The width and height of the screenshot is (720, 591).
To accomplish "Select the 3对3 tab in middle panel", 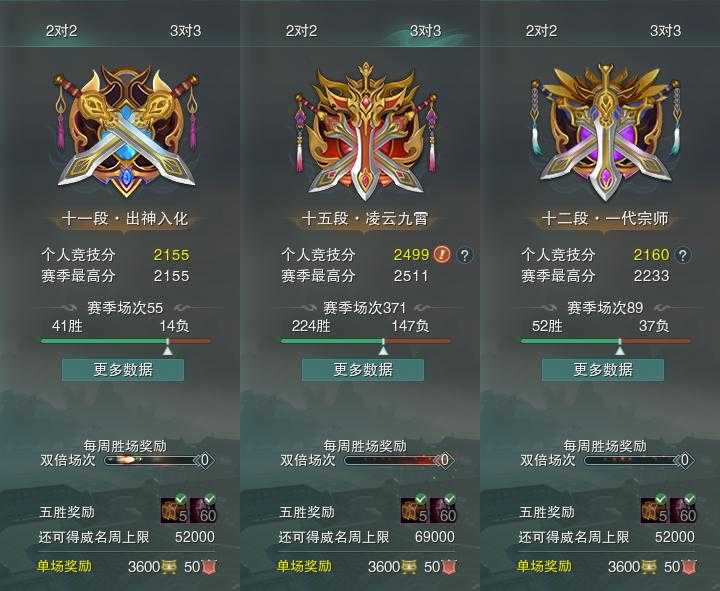I will (425, 31).
